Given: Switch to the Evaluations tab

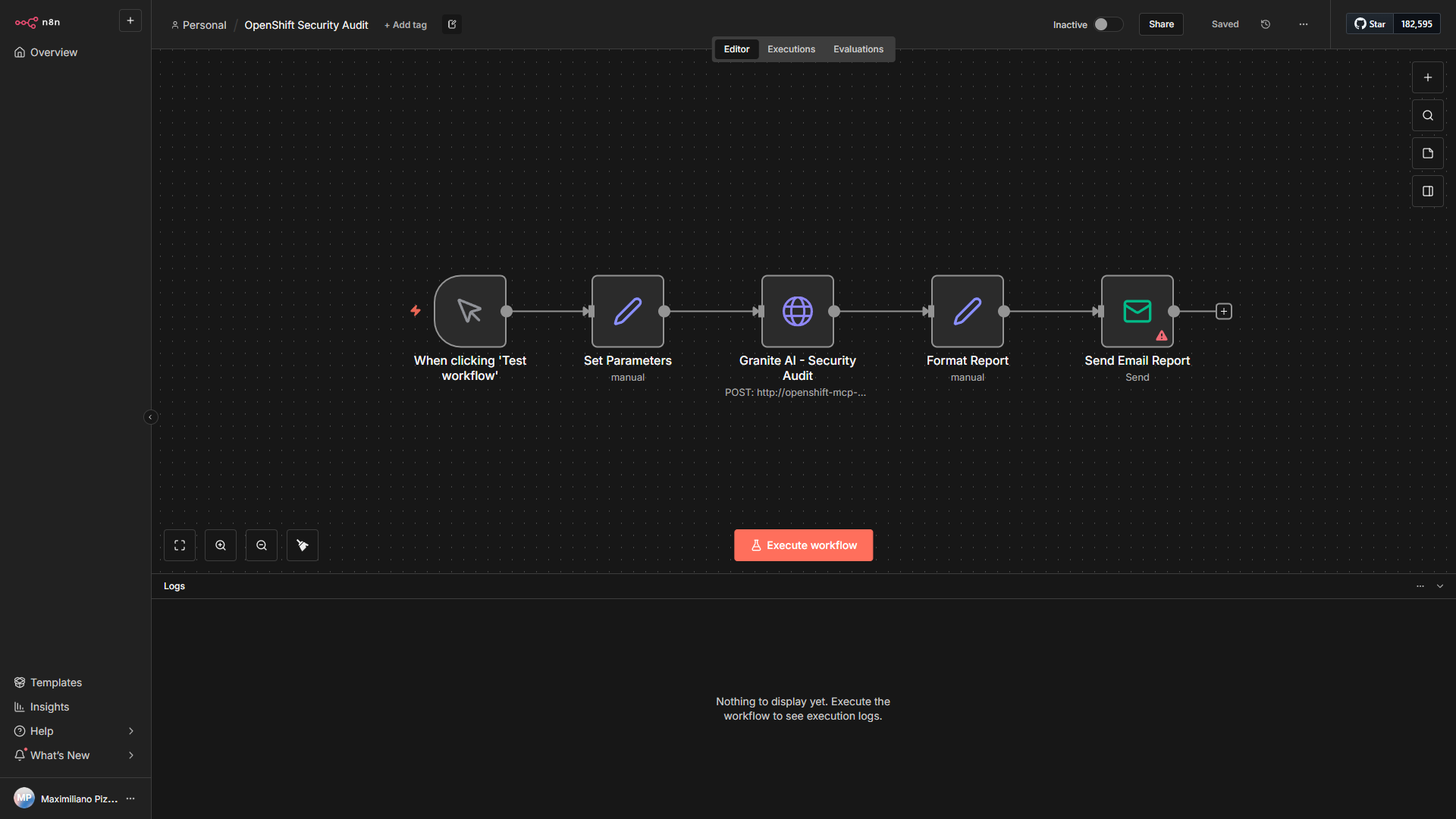Looking at the screenshot, I should 858,49.
